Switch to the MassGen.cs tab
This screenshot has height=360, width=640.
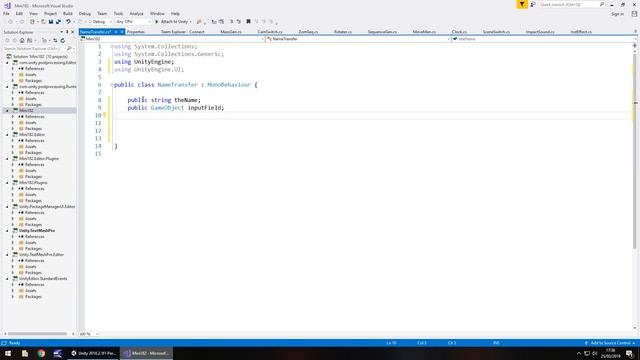tap(231, 32)
